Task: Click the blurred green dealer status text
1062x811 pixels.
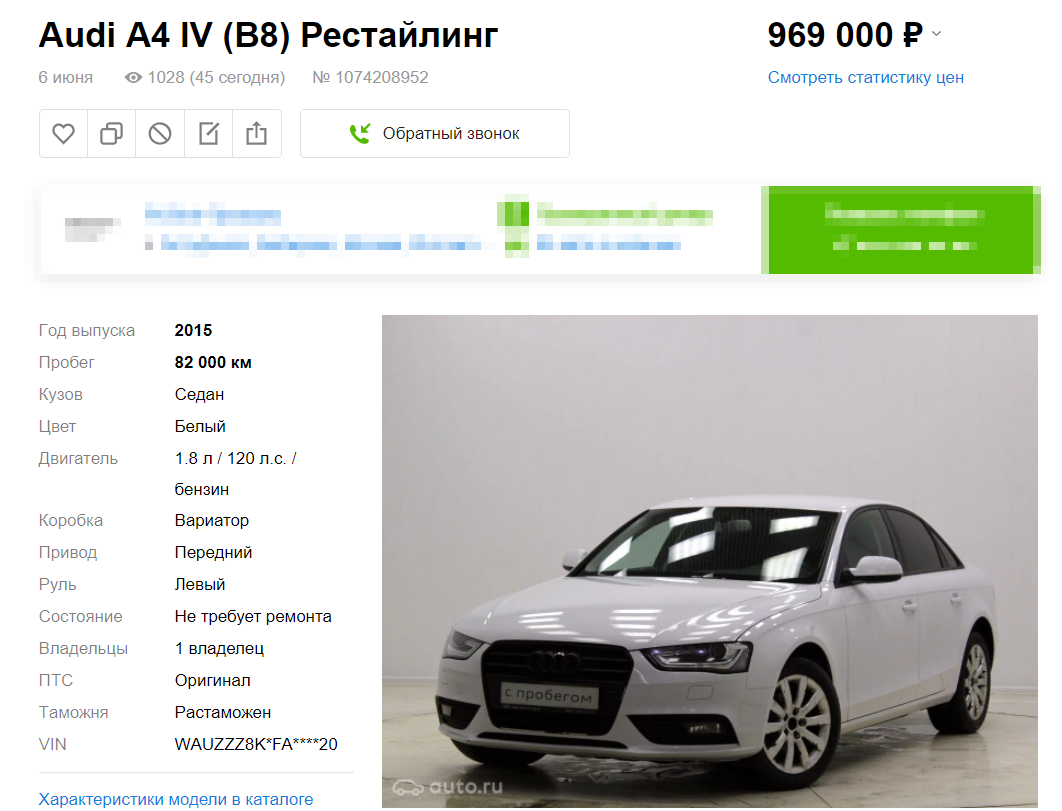Action: pyautogui.click(x=624, y=215)
